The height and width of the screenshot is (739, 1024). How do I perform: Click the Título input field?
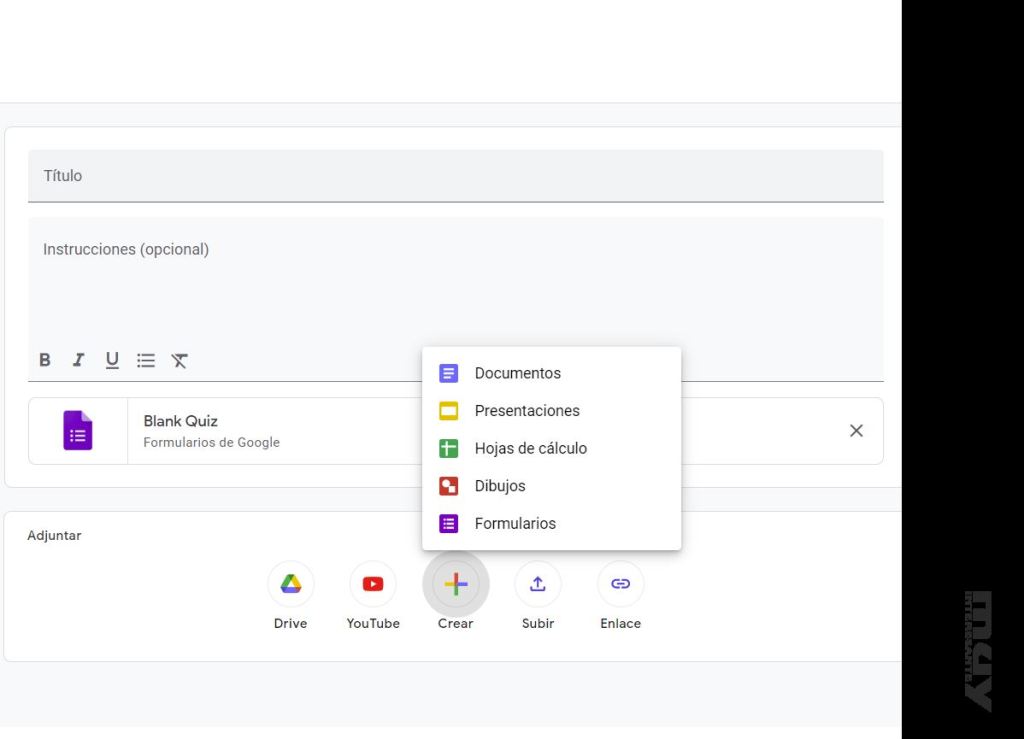[x=456, y=176]
